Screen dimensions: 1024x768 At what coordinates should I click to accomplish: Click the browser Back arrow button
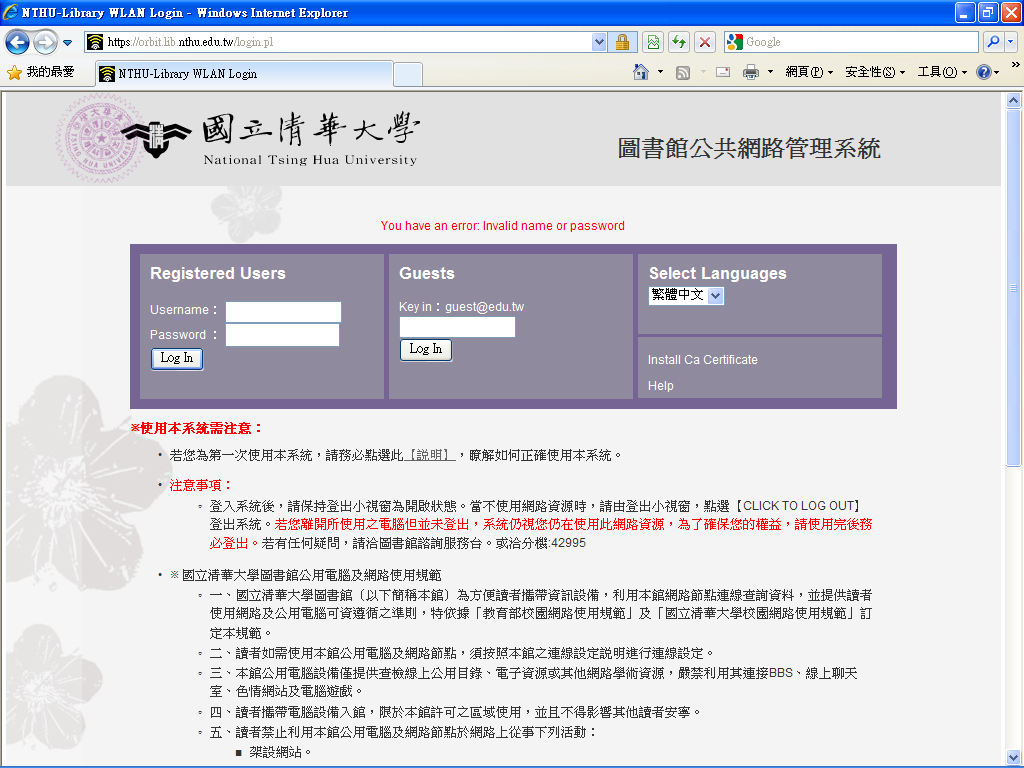pos(18,42)
